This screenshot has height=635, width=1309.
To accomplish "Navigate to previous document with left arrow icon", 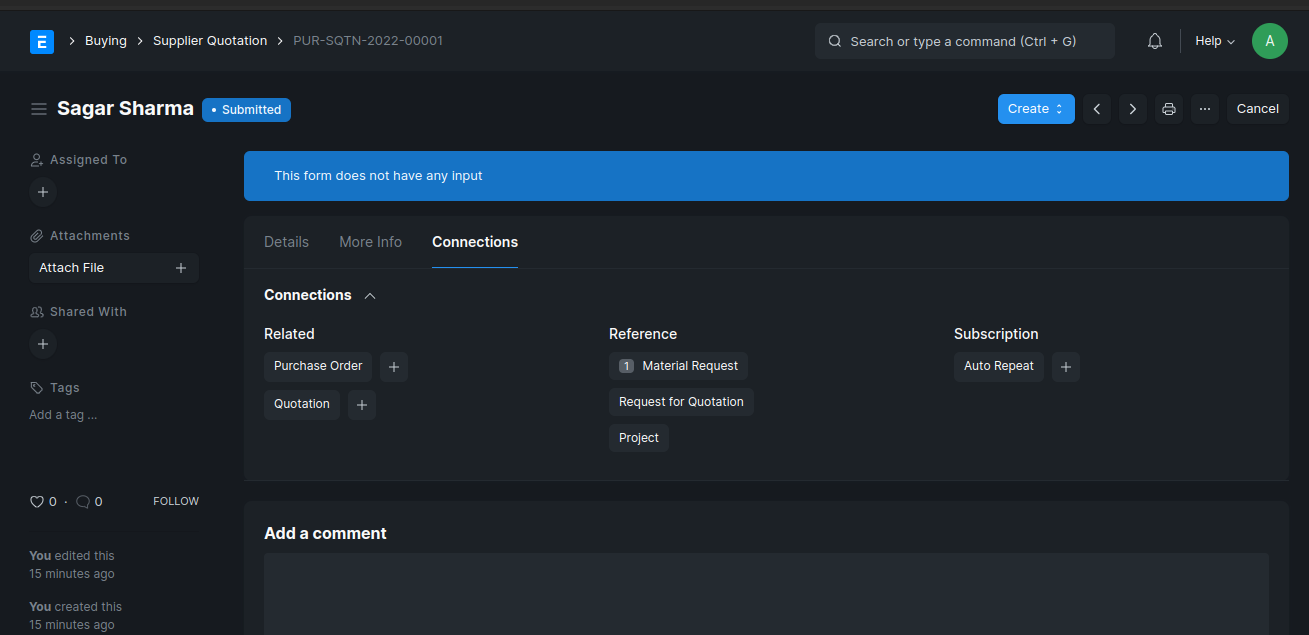I will click(x=1096, y=108).
